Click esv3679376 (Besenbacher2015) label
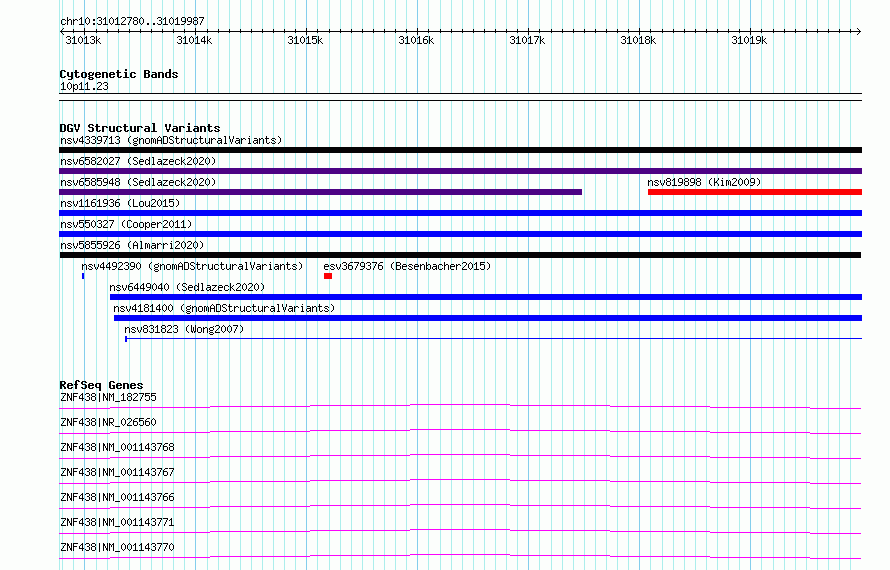 pyautogui.click(x=407, y=266)
